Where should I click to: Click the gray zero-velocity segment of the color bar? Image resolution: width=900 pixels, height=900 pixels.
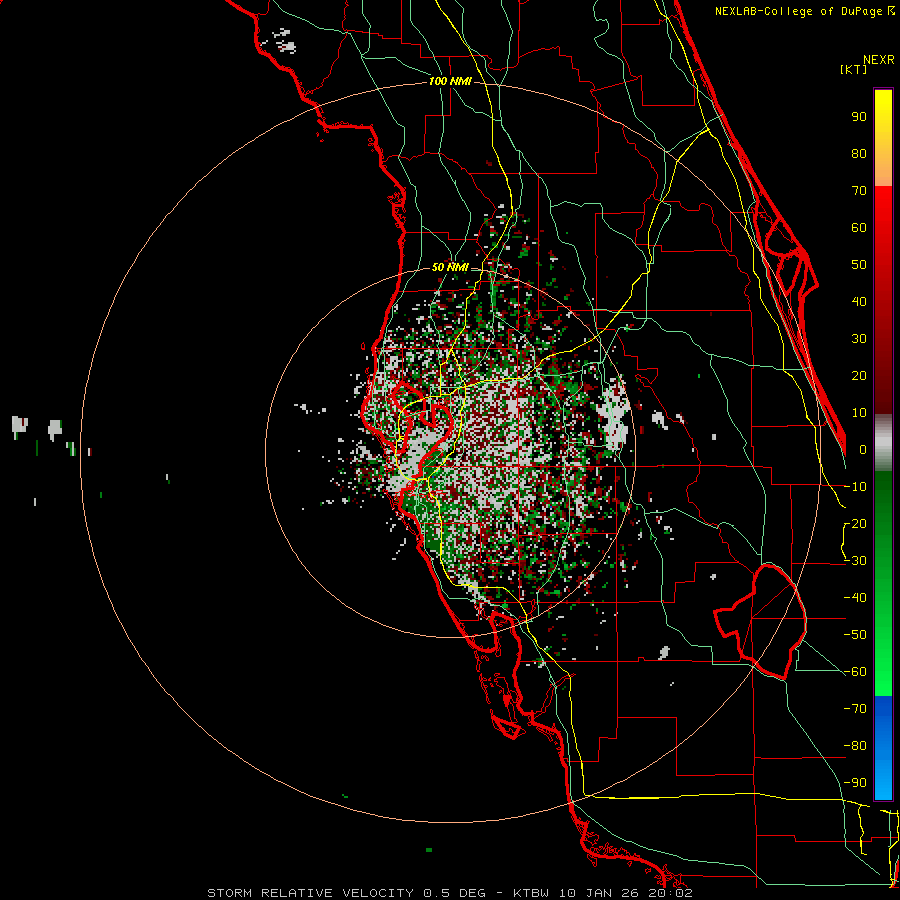pos(883,443)
